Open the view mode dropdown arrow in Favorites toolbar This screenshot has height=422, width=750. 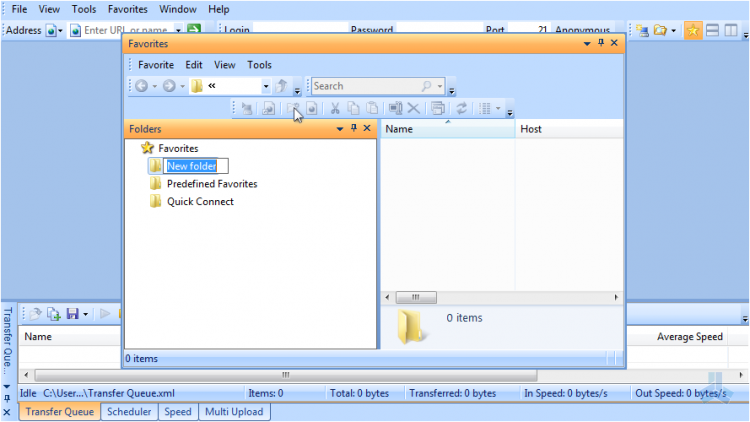498,108
